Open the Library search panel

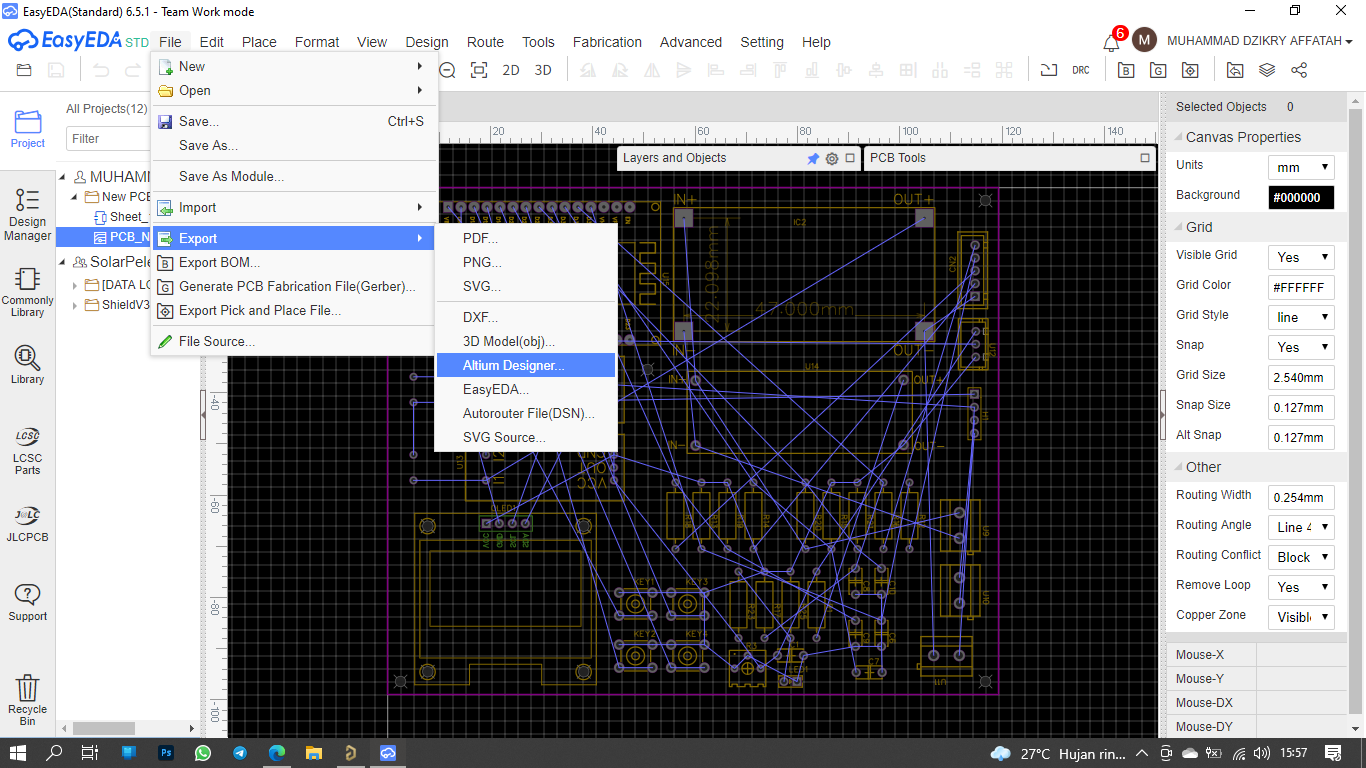(x=28, y=364)
